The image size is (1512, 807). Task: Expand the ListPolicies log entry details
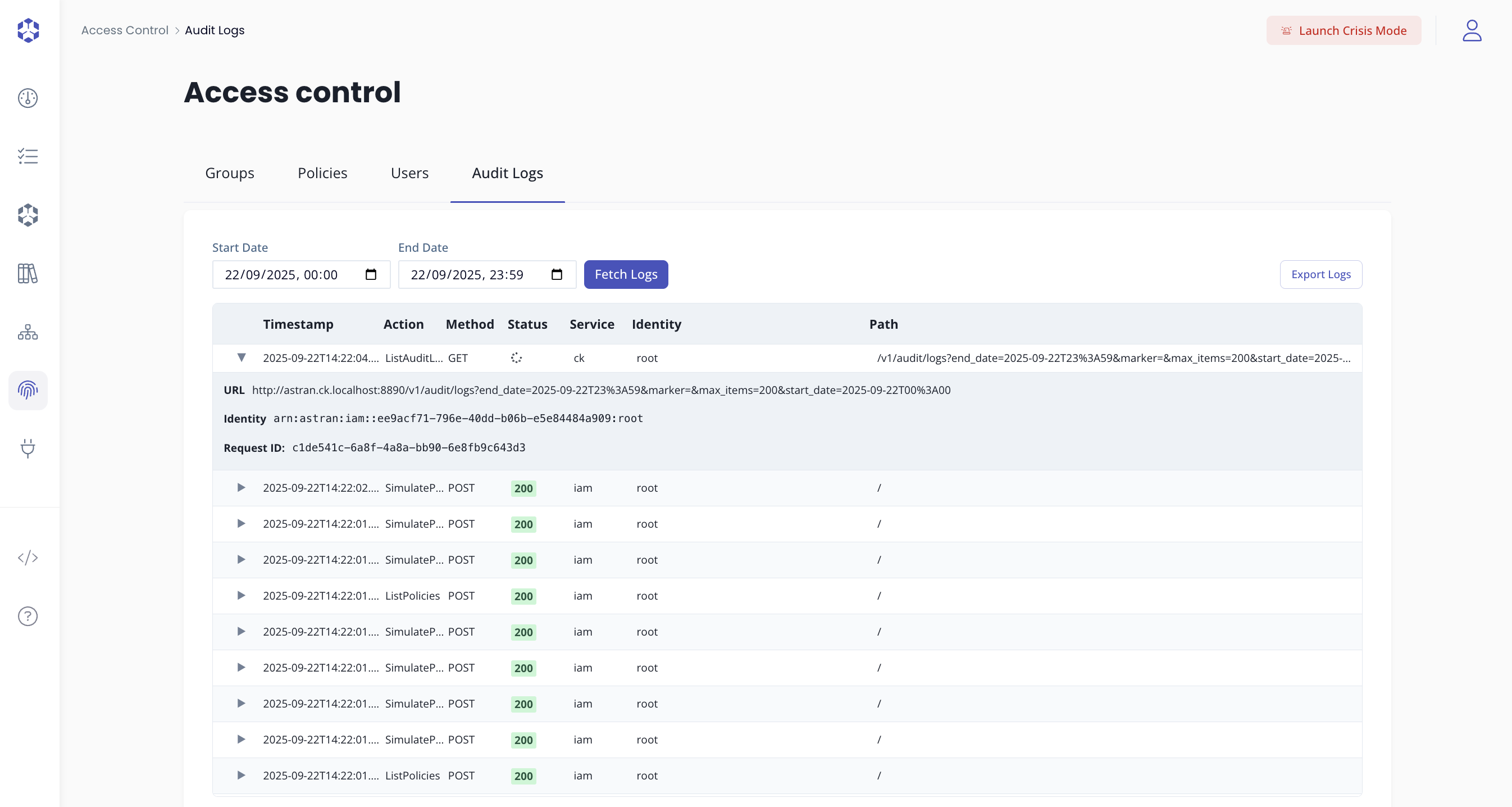tap(240, 596)
